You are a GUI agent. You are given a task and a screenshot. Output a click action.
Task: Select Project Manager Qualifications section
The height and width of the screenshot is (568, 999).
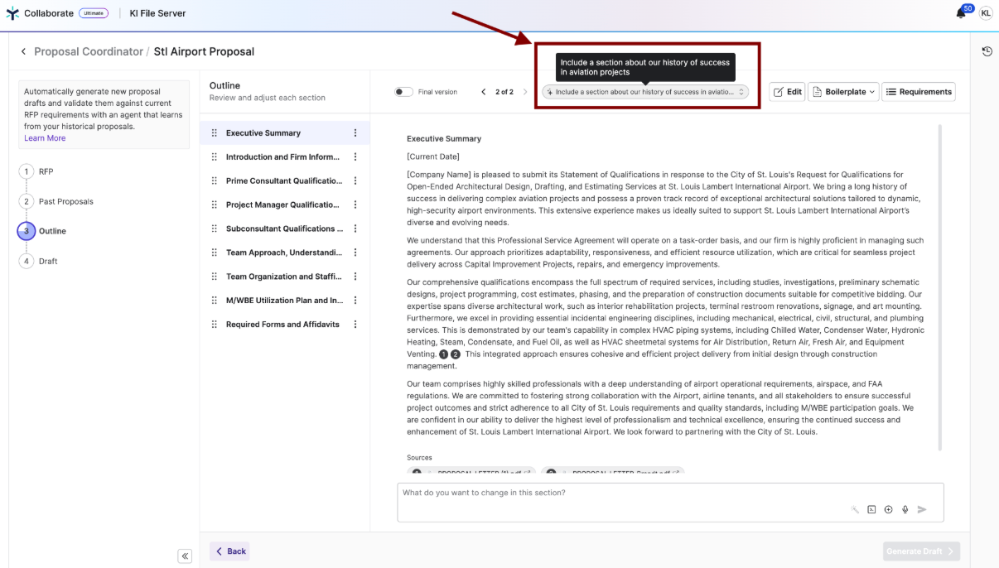285,204
